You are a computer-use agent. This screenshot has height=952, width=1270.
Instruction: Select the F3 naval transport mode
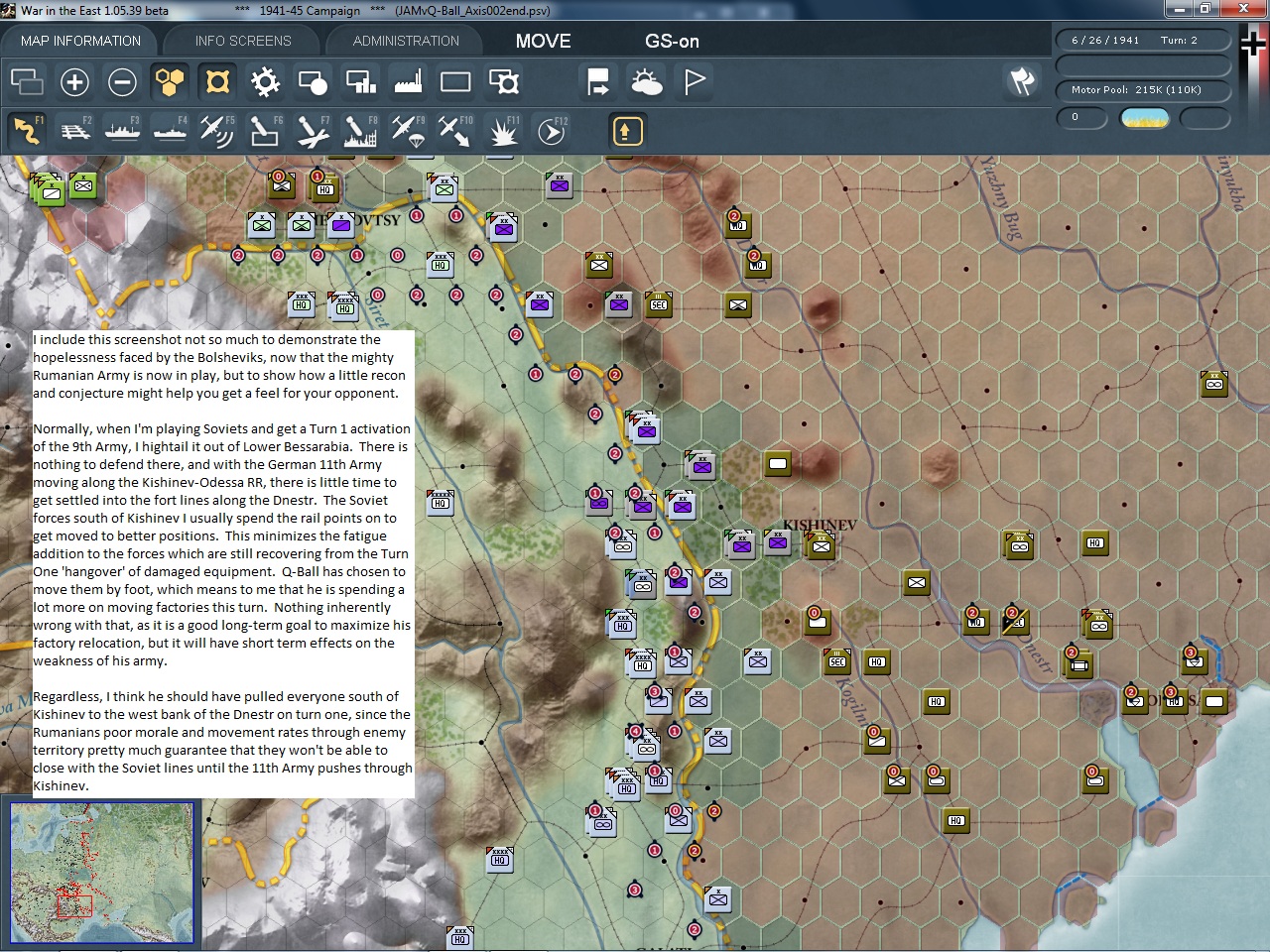pos(122,130)
